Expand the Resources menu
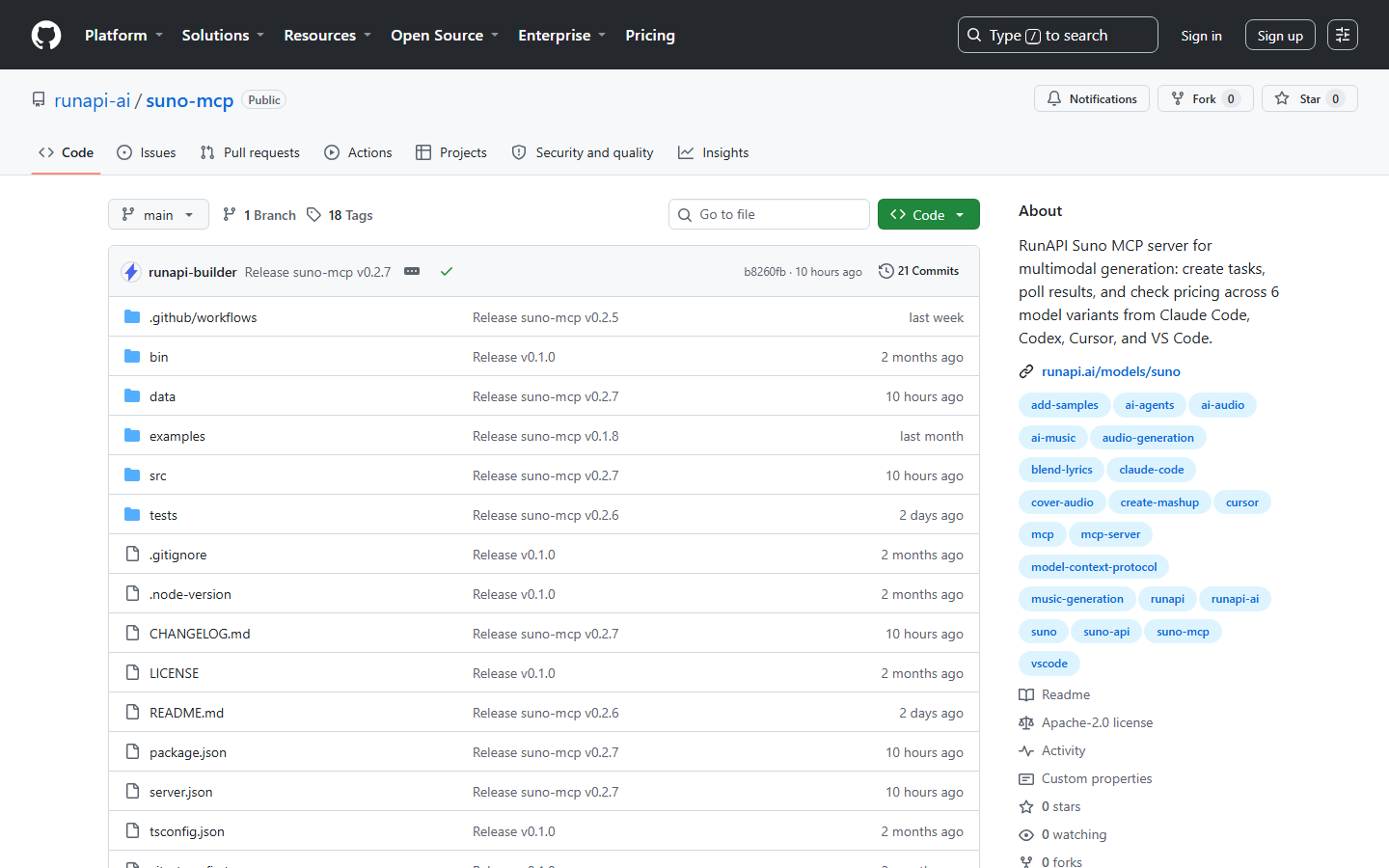1389x868 pixels. [x=327, y=35]
